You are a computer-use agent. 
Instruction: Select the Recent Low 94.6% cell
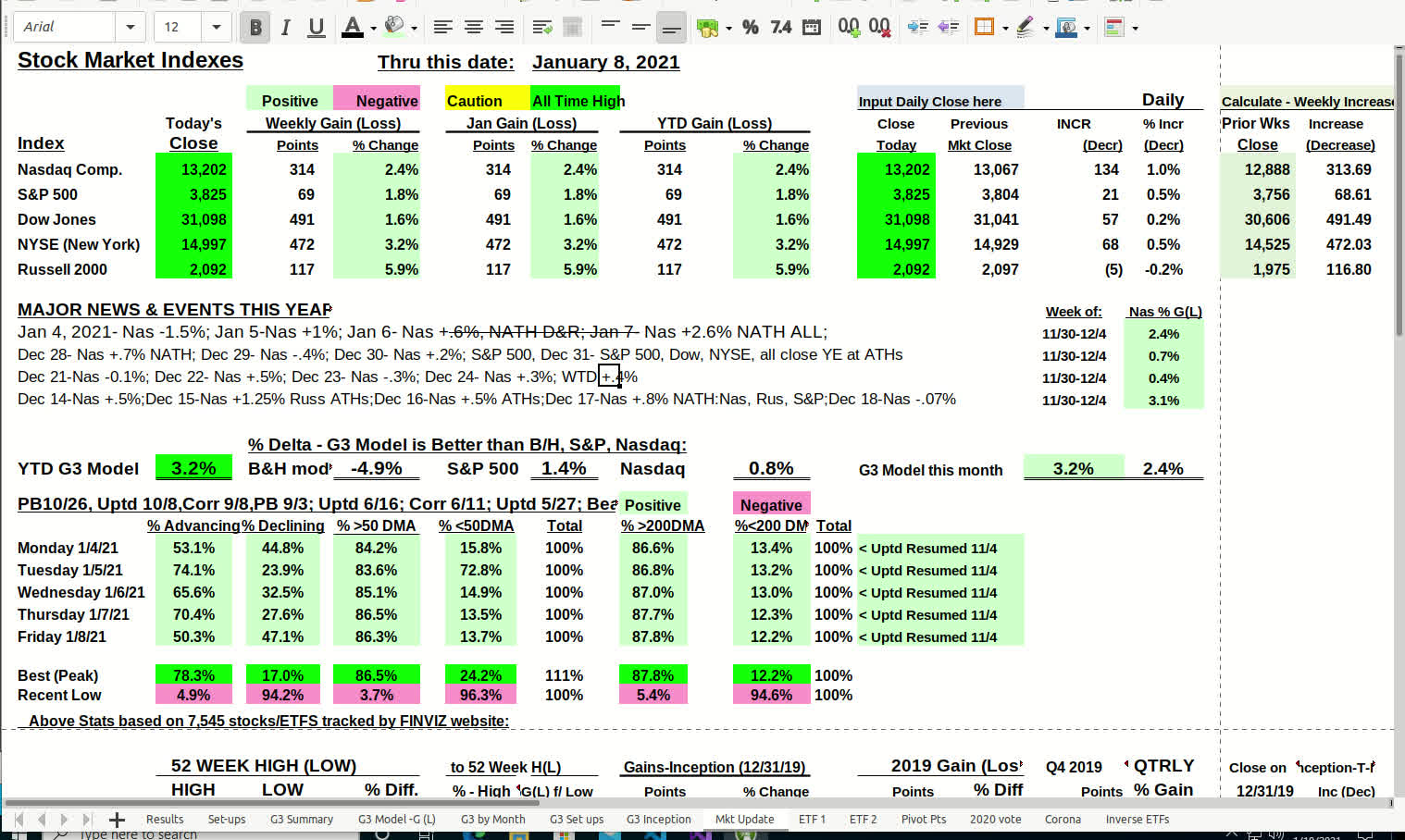pyautogui.click(x=771, y=696)
